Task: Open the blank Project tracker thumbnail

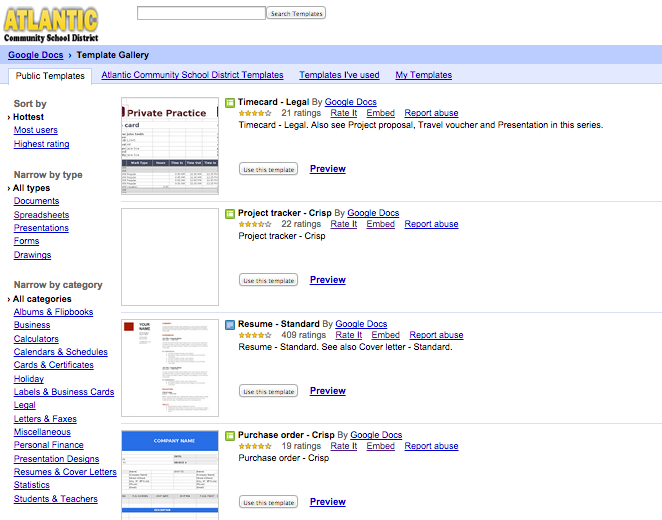Action: pos(170,257)
